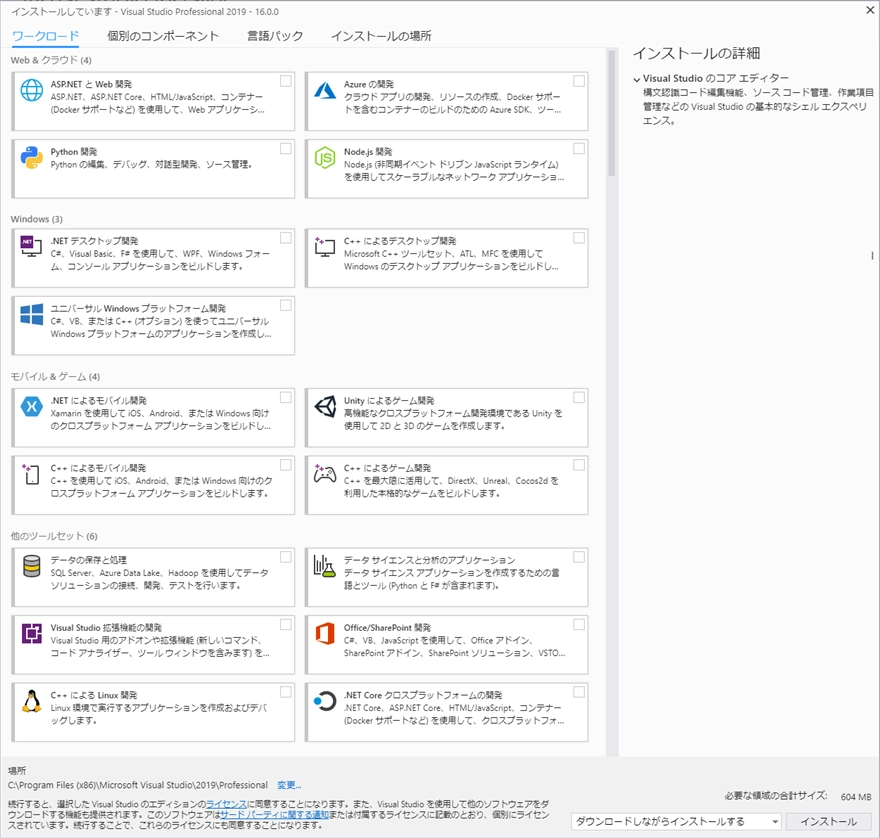Image resolution: width=880 pixels, height=838 pixels.
Task: Click the C++ game development gamepad icon
Action: point(325,474)
